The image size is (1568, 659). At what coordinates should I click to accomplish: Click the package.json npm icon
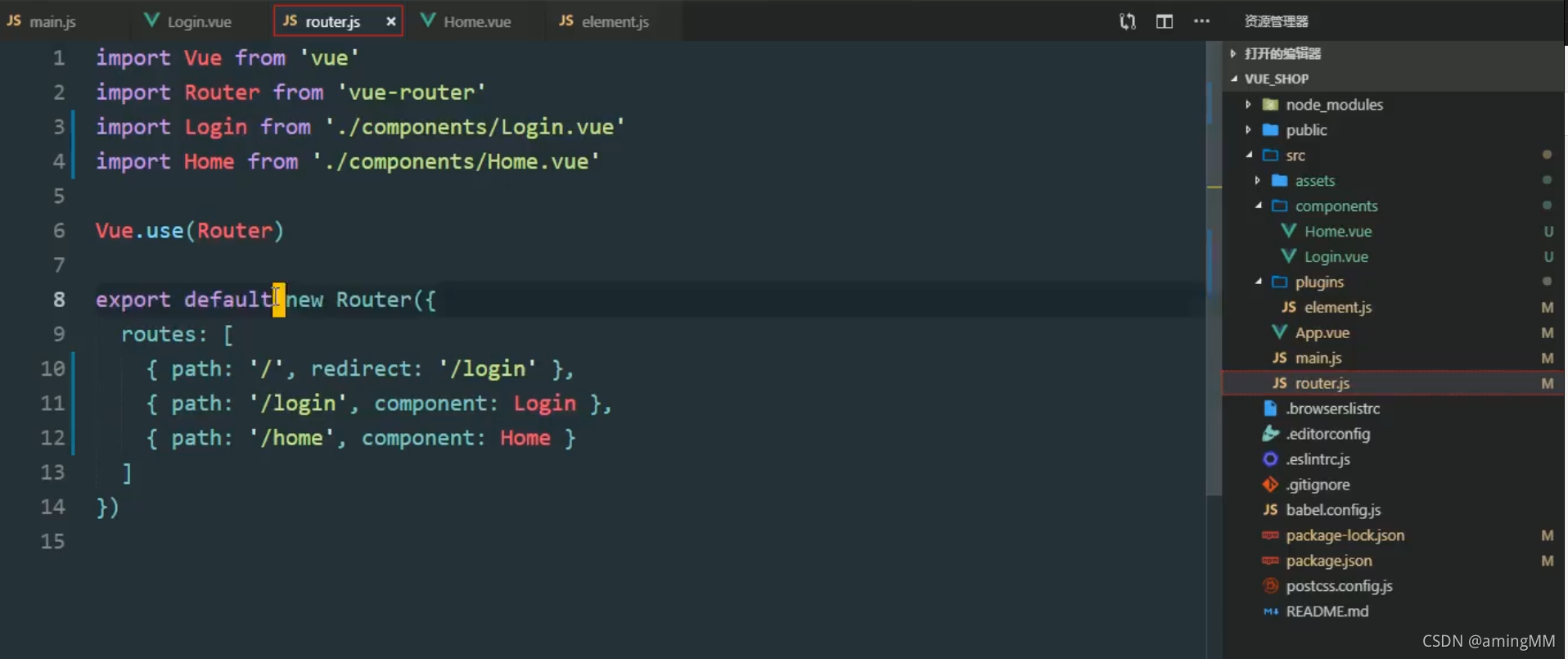click(1270, 561)
